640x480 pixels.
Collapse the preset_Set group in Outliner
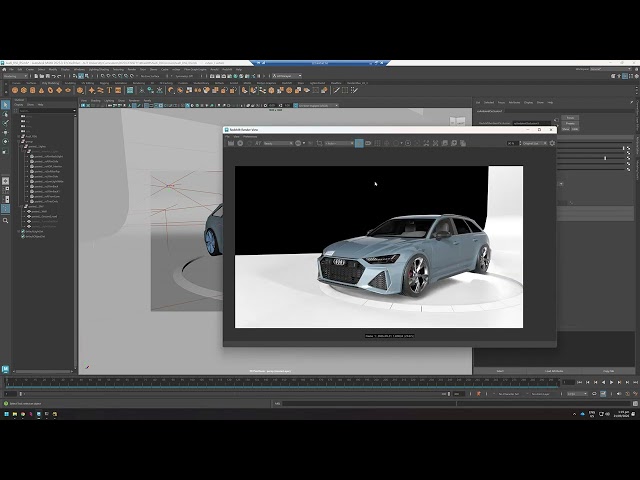[22, 207]
